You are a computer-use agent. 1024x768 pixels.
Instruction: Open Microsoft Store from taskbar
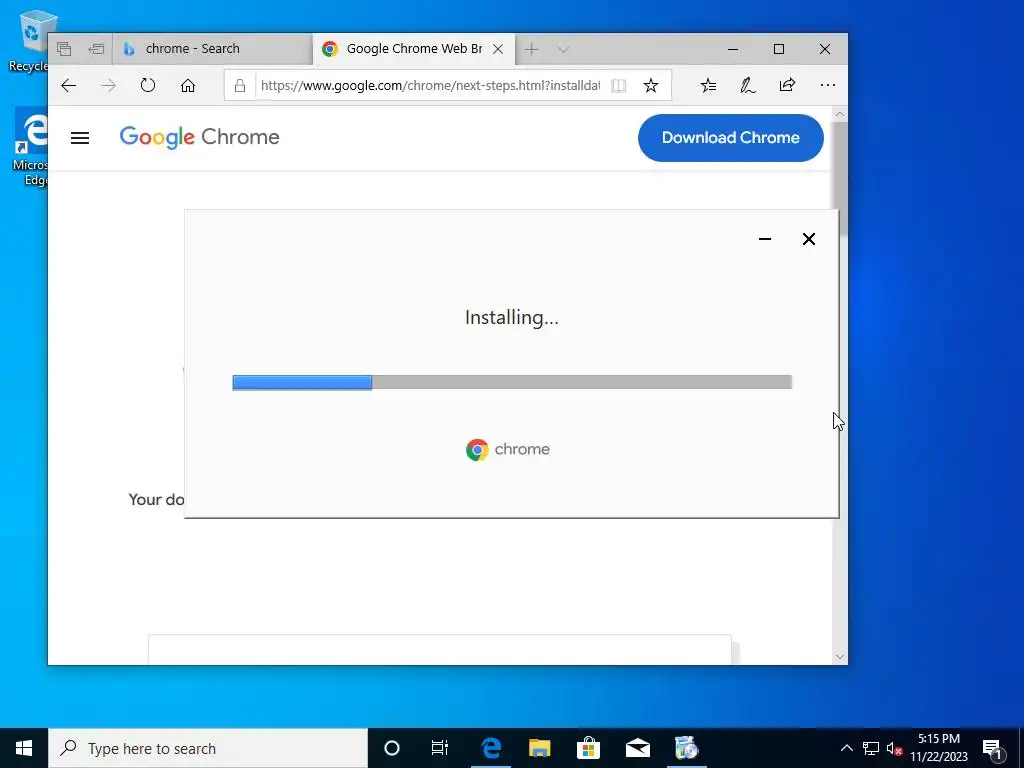588,748
